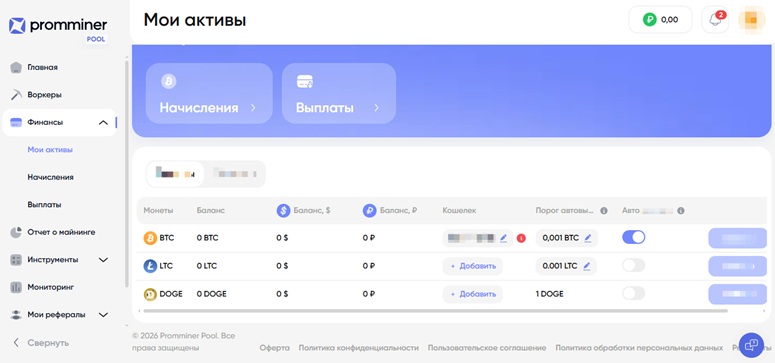Disable the BTC auto-payout toggle
Image resolution: width=775 pixels, height=363 pixels.
pyautogui.click(x=634, y=237)
